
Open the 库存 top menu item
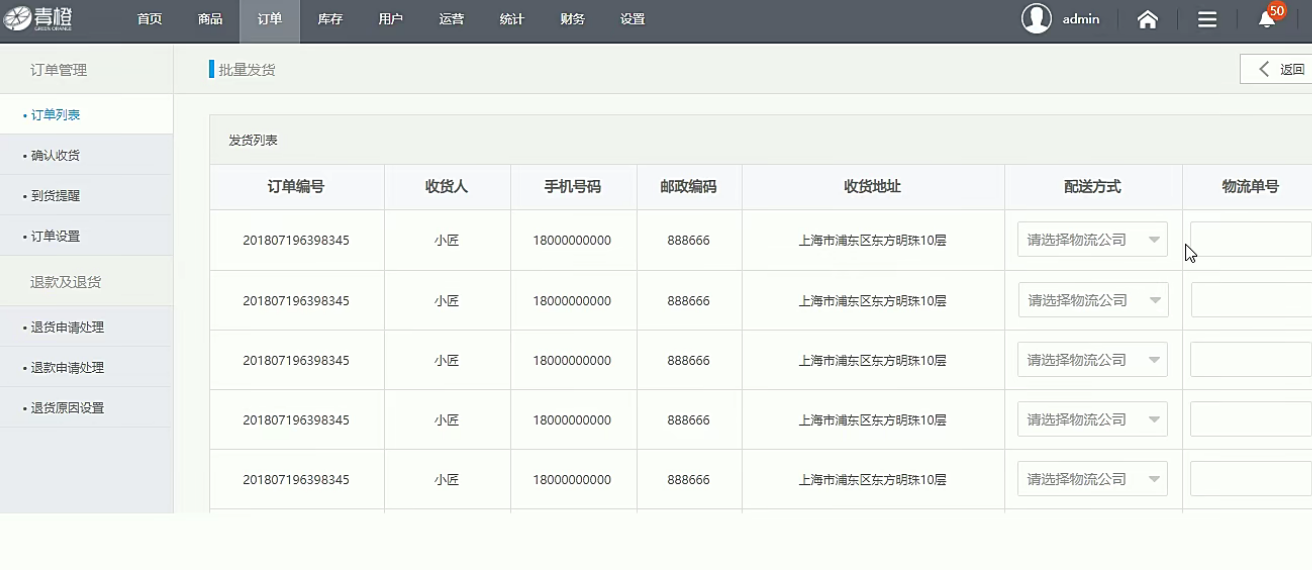click(330, 20)
